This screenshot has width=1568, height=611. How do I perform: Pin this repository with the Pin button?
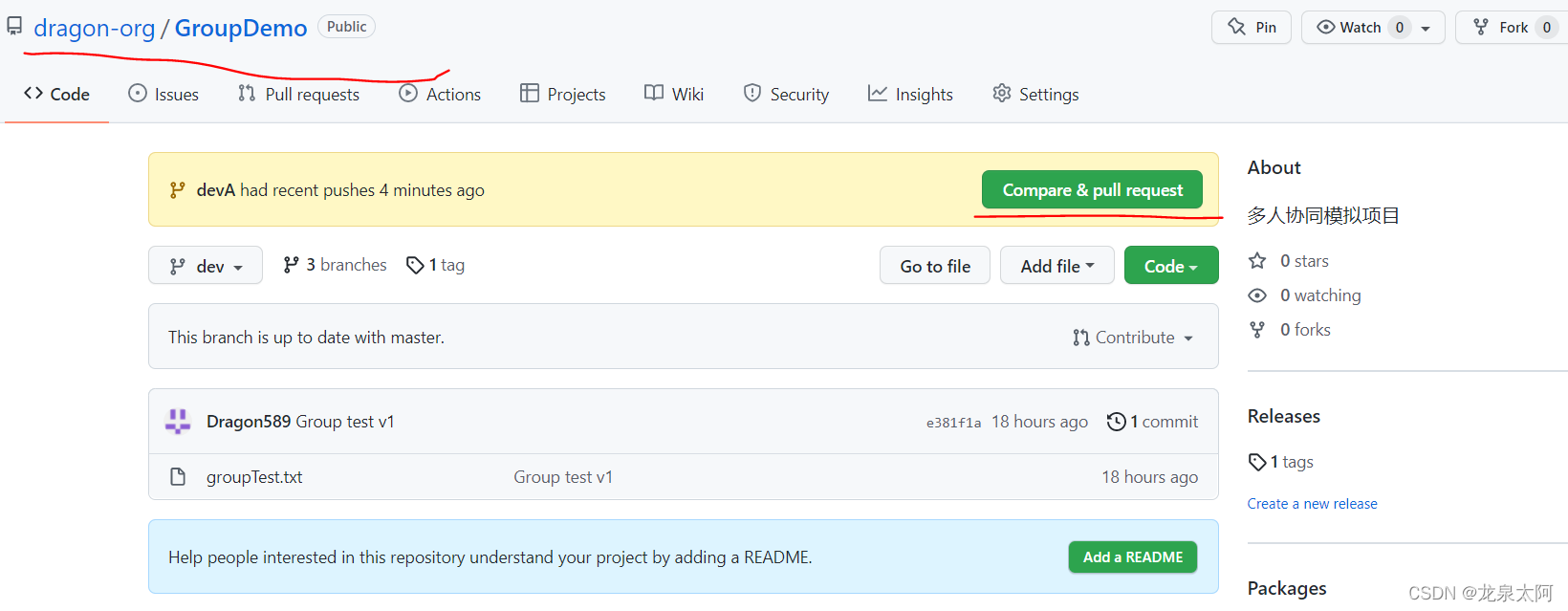click(1252, 27)
